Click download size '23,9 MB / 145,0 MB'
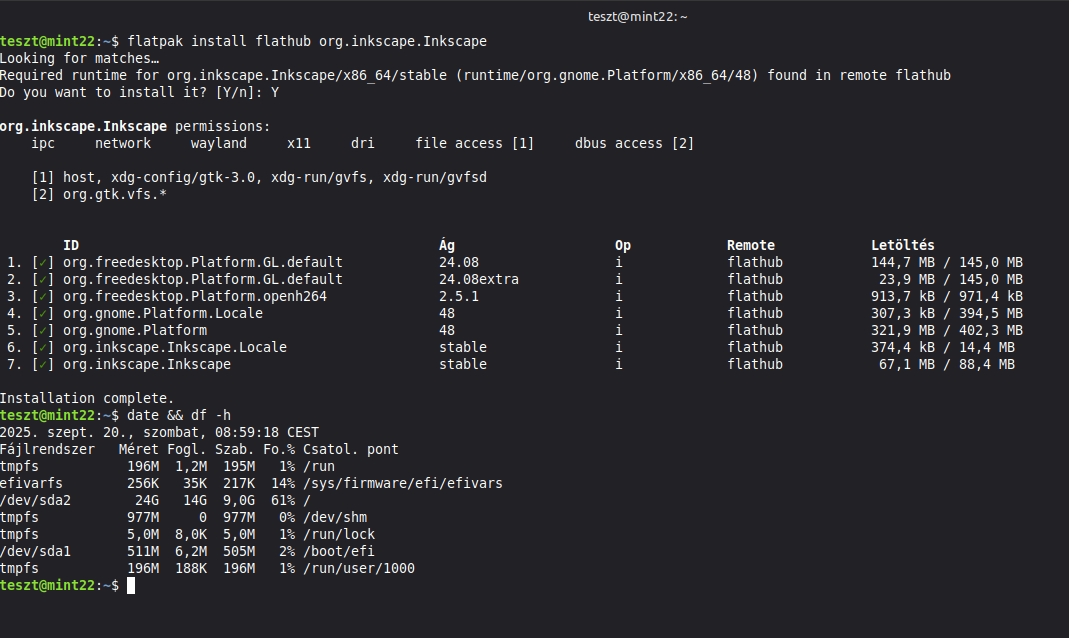1069x638 pixels. point(951,279)
